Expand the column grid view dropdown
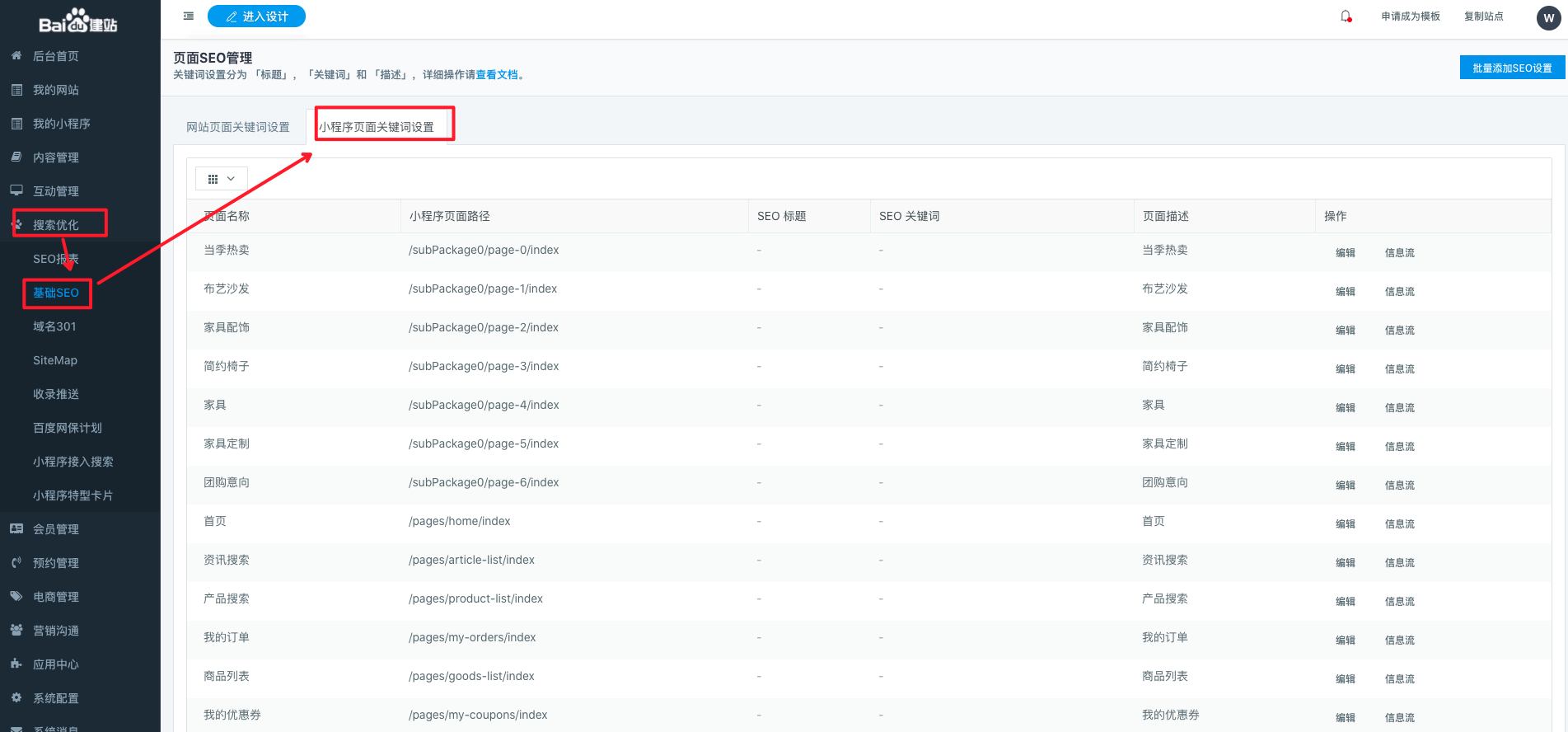This screenshot has width=1568, height=732. coord(221,179)
